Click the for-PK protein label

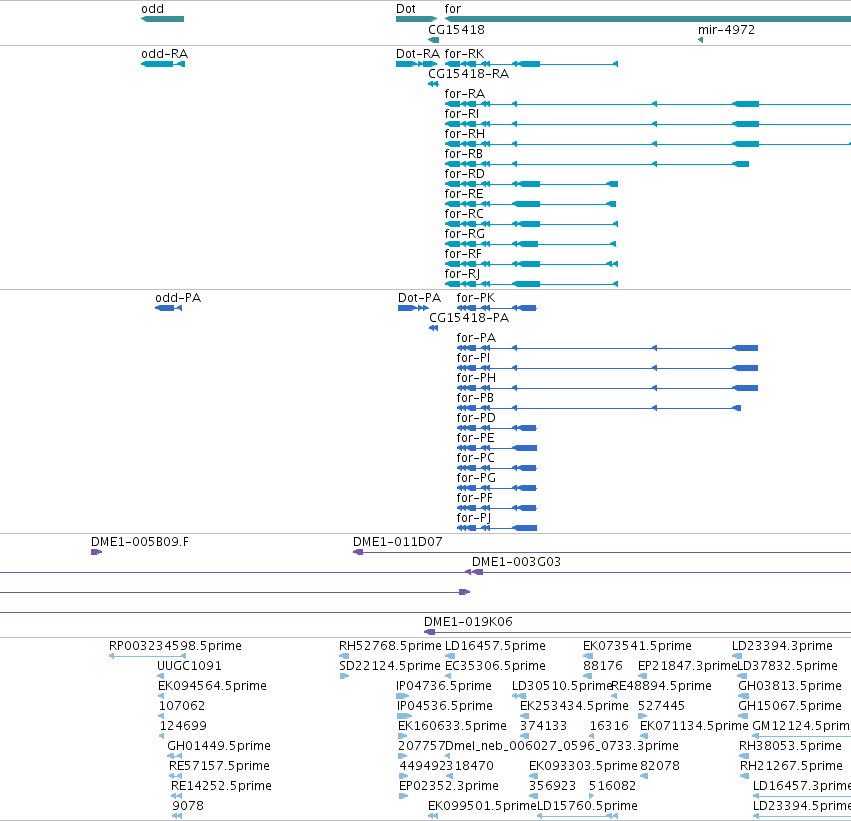(x=475, y=298)
